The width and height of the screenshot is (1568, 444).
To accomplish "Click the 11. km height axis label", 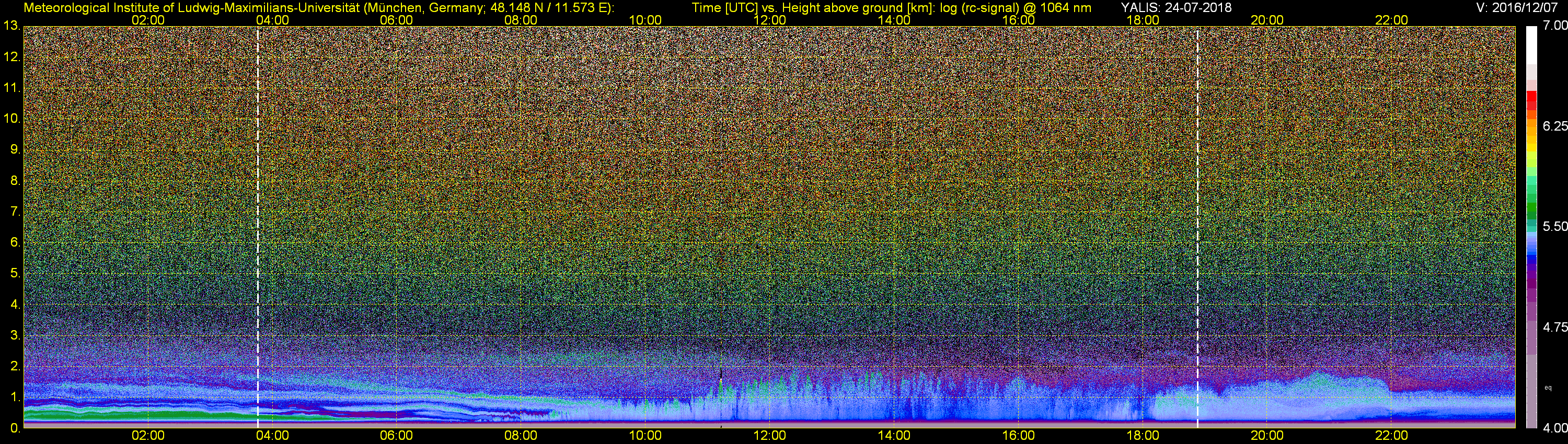I will tap(12, 88).
